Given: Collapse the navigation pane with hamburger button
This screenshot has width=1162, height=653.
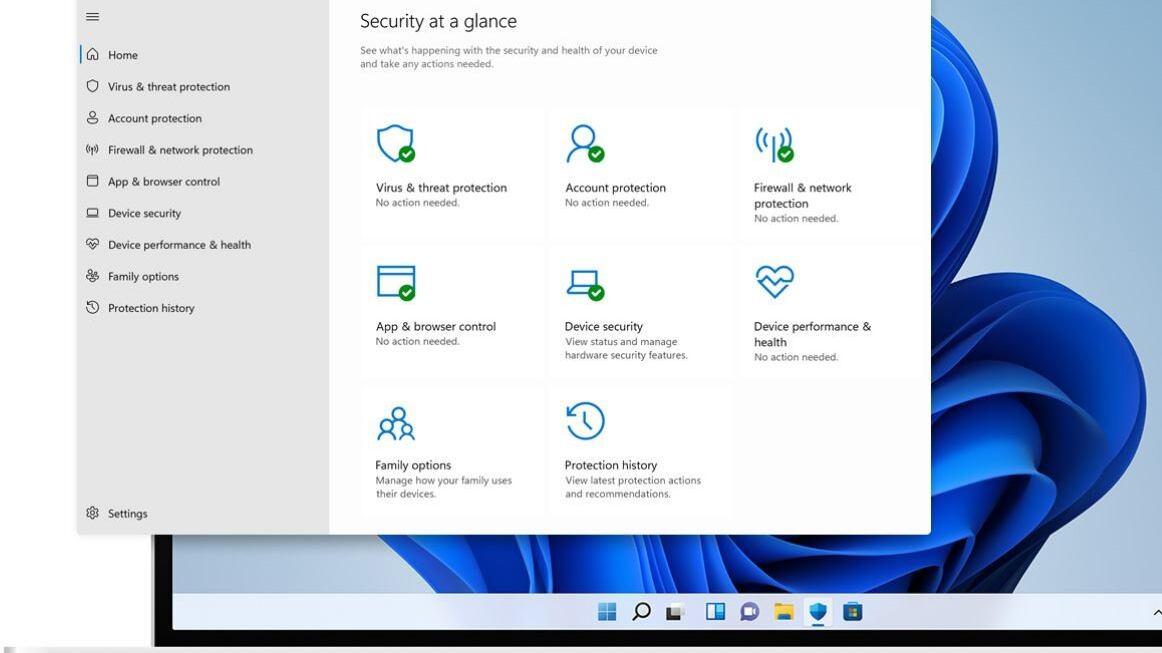Looking at the screenshot, I should 93,17.
